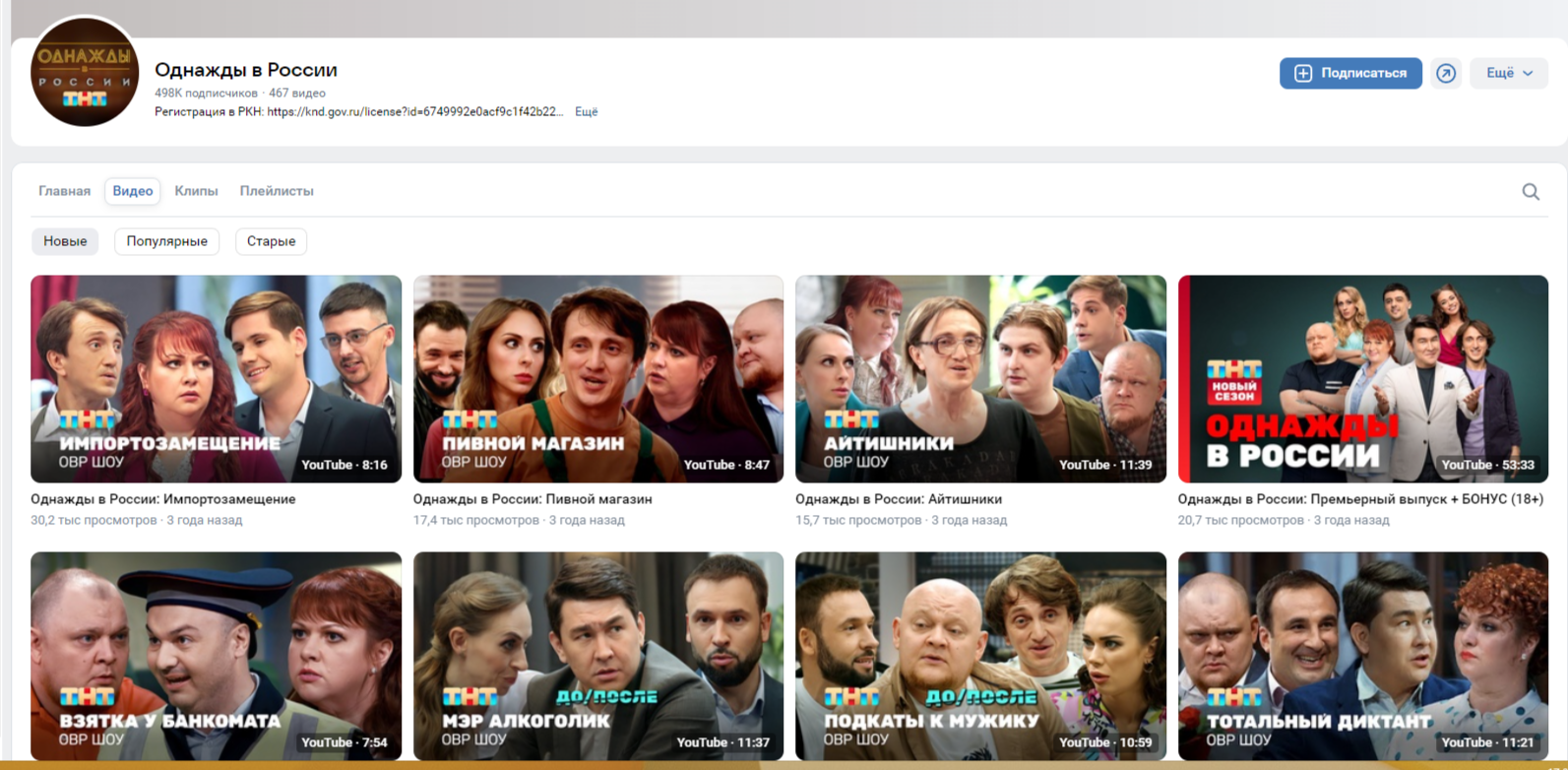The height and width of the screenshot is (770, 1568).
Task: Play the Тотальный диктант video thumbnail
Action: point(1363,656)
